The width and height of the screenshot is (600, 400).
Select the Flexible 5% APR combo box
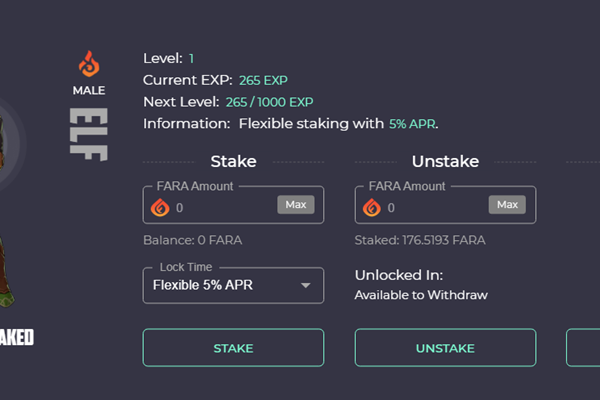pos(233,285)
